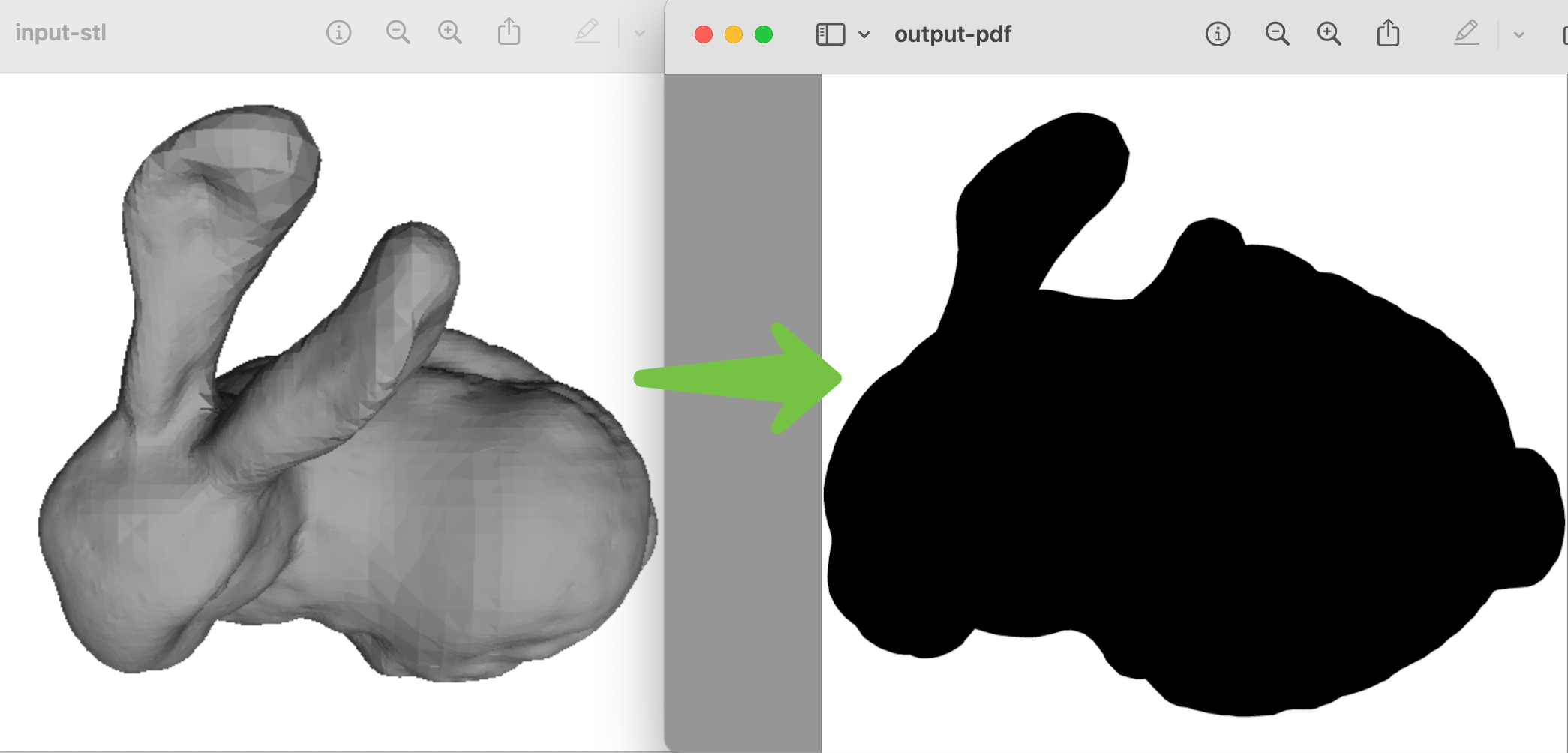
Task: Select the input-stl window title bar
Action: (62, 32)
